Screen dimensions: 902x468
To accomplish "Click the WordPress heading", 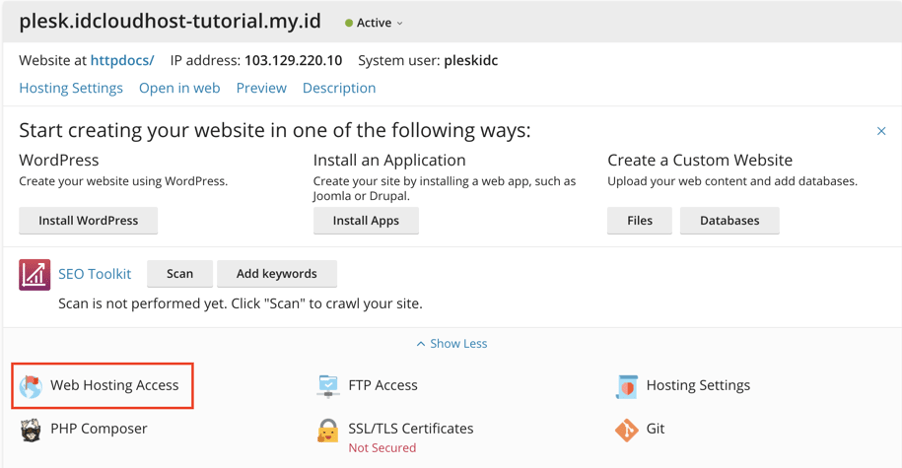I will (59, 160).
